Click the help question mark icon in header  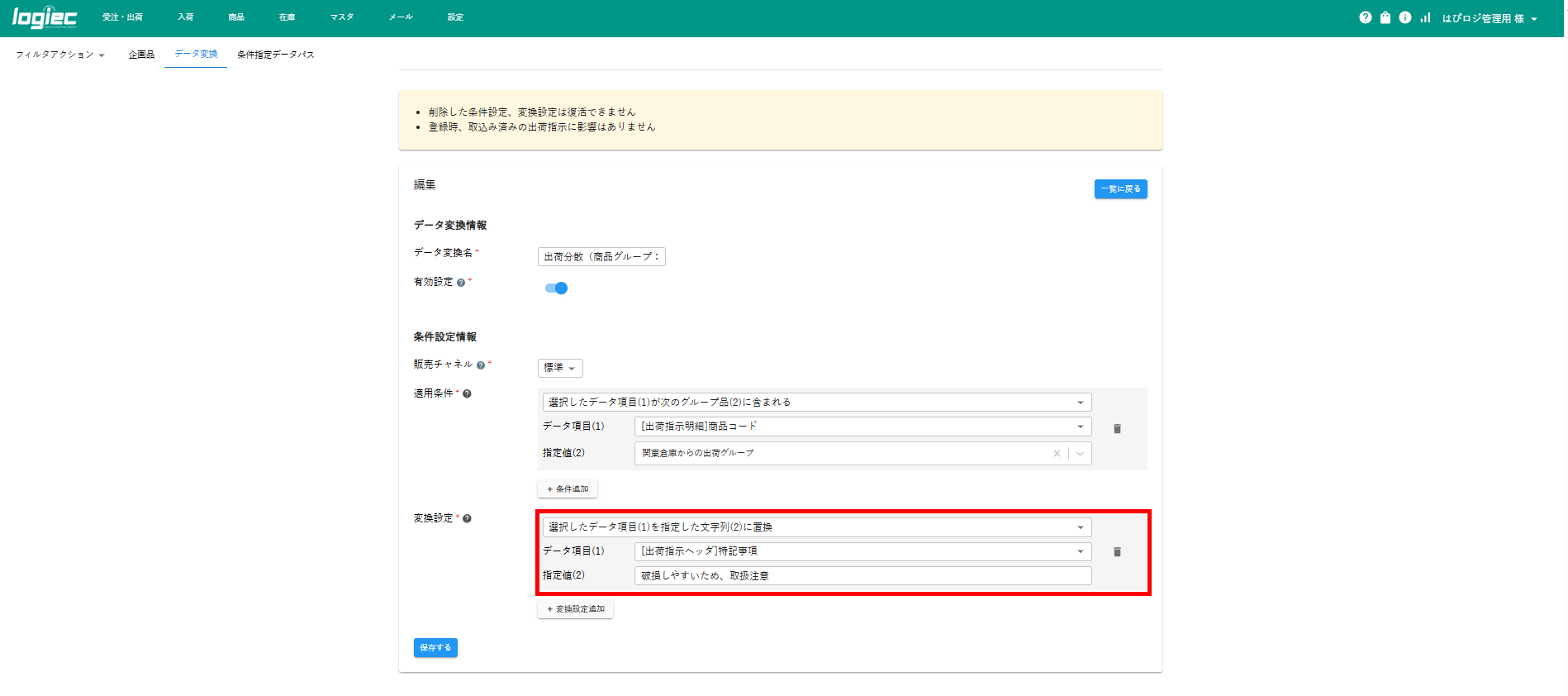tap(1365, 17)
